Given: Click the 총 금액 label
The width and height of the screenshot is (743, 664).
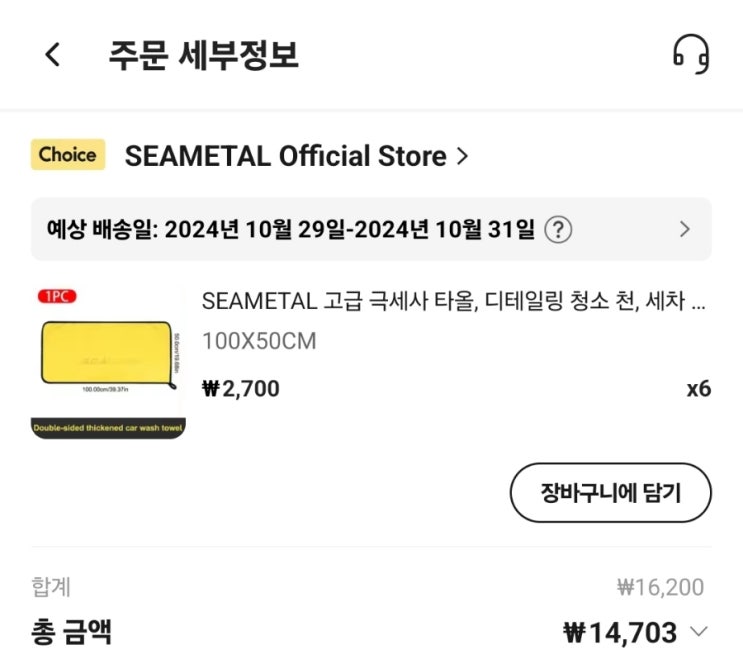Looking at the screenshot, I should (72, 632).
